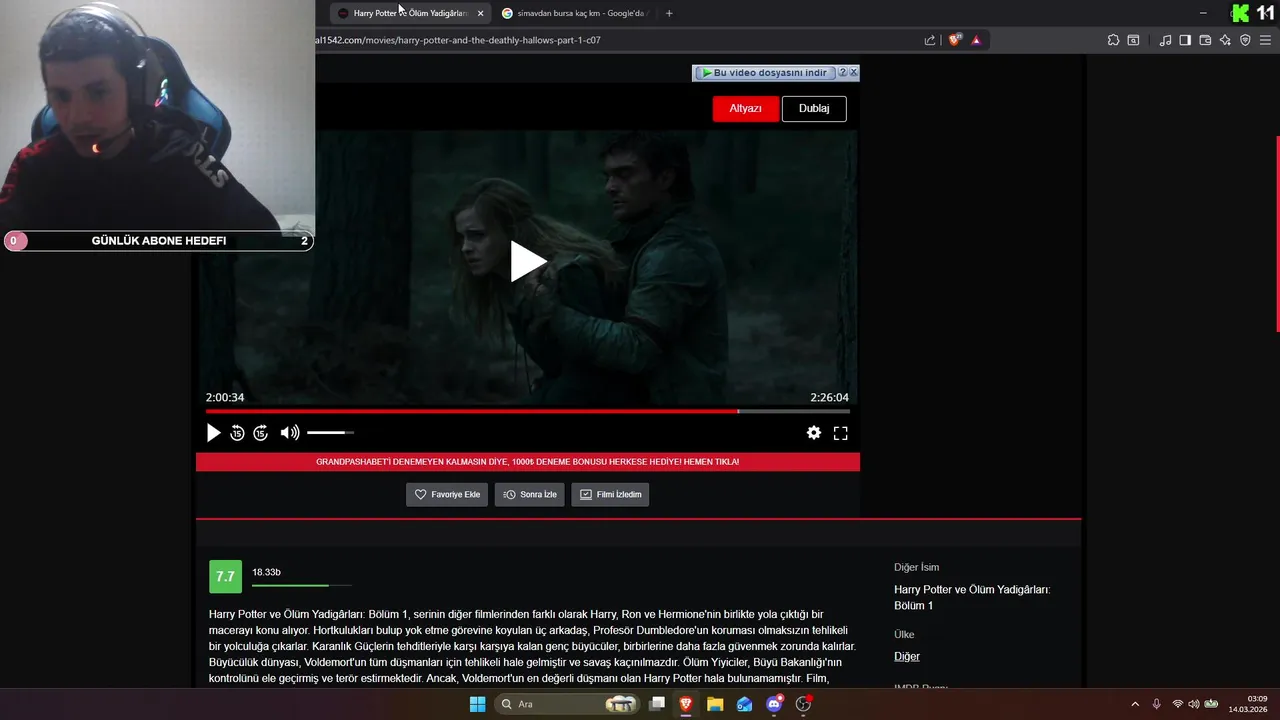Skip forward 15 seconds in the video
This screenshot has width=1280, height=720.
point(260,433)
